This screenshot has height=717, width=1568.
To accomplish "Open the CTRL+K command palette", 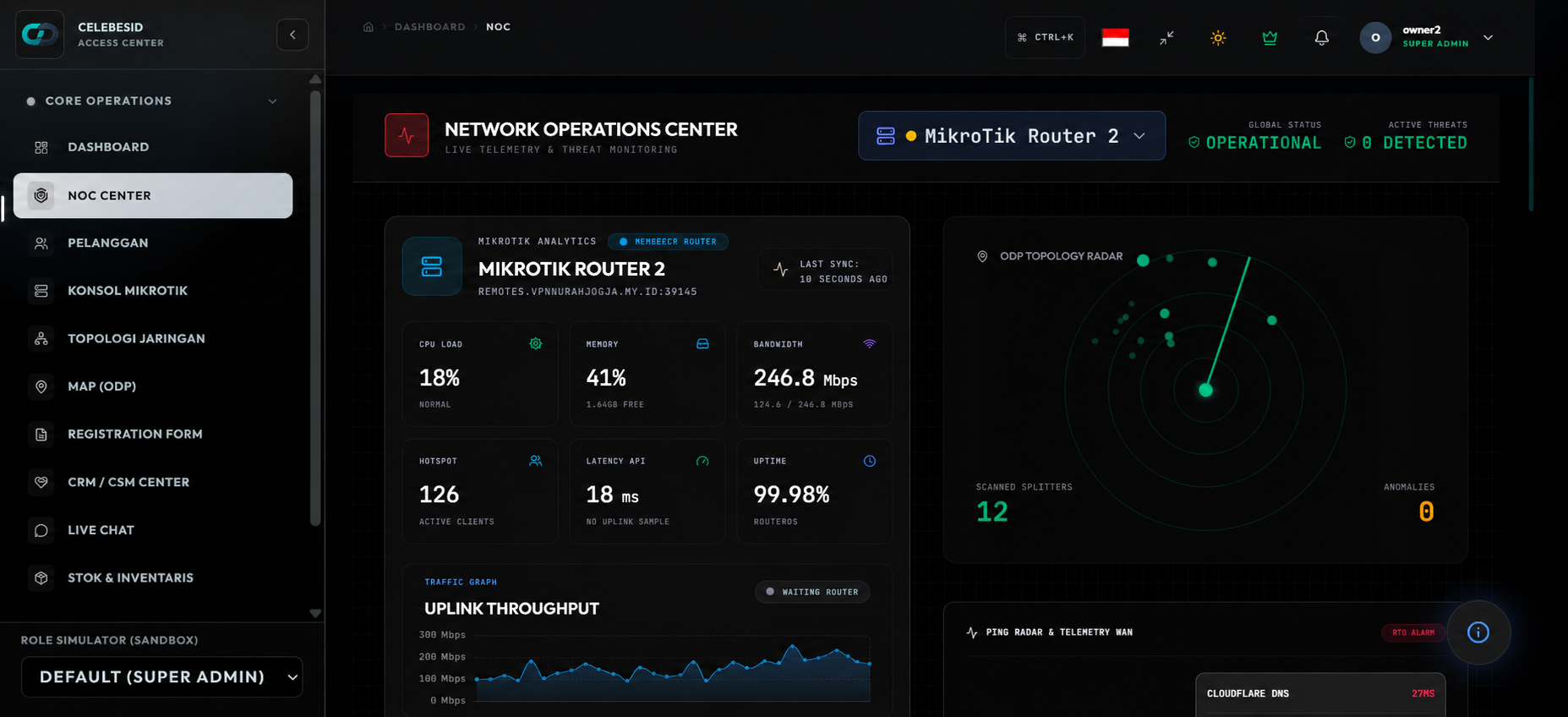I will point(1045,37).
